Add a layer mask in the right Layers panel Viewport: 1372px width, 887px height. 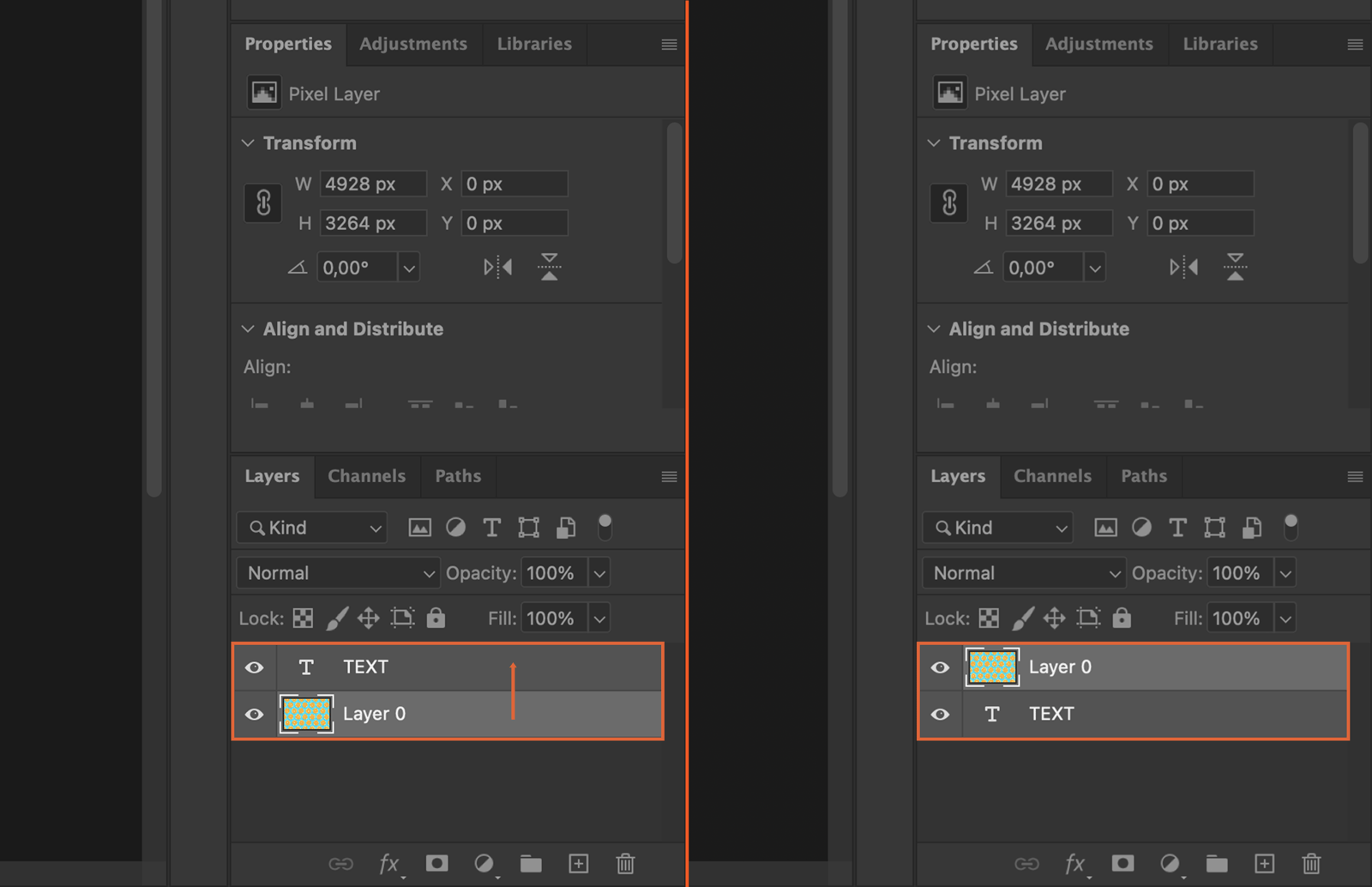coord(1122,864)
